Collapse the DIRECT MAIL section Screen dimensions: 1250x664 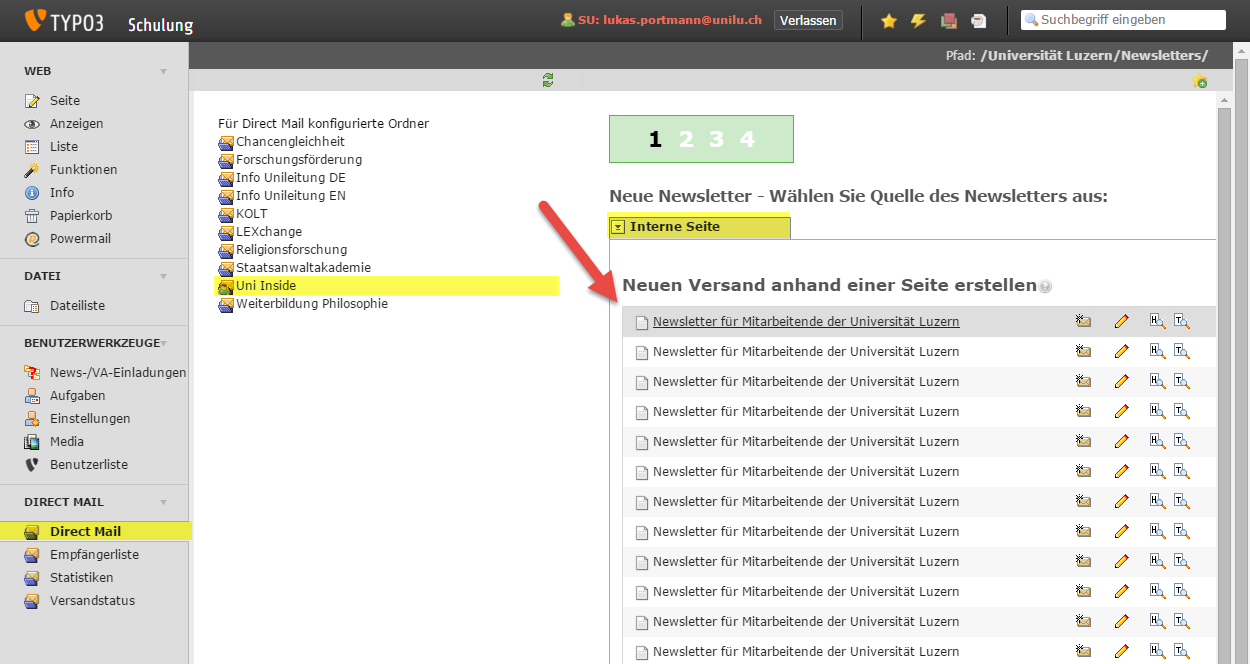[x=164, y=502]
